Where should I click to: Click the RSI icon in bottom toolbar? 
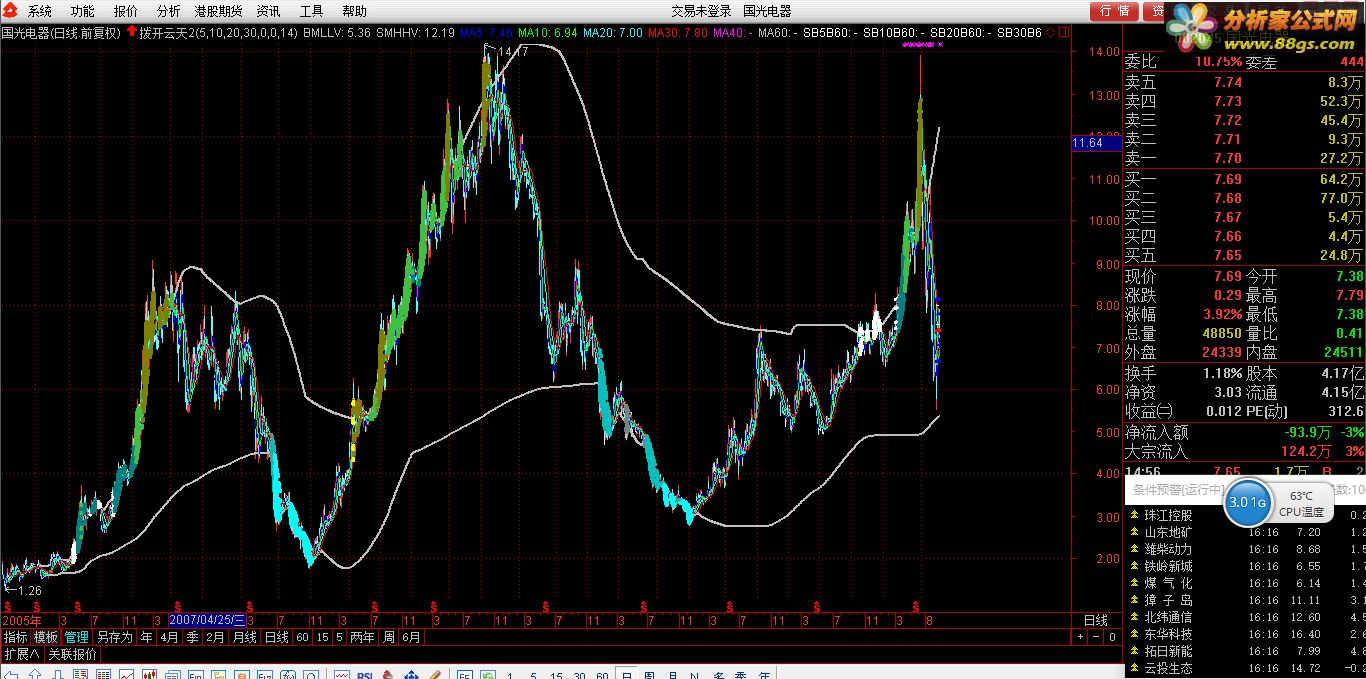[x=365, y=675]
